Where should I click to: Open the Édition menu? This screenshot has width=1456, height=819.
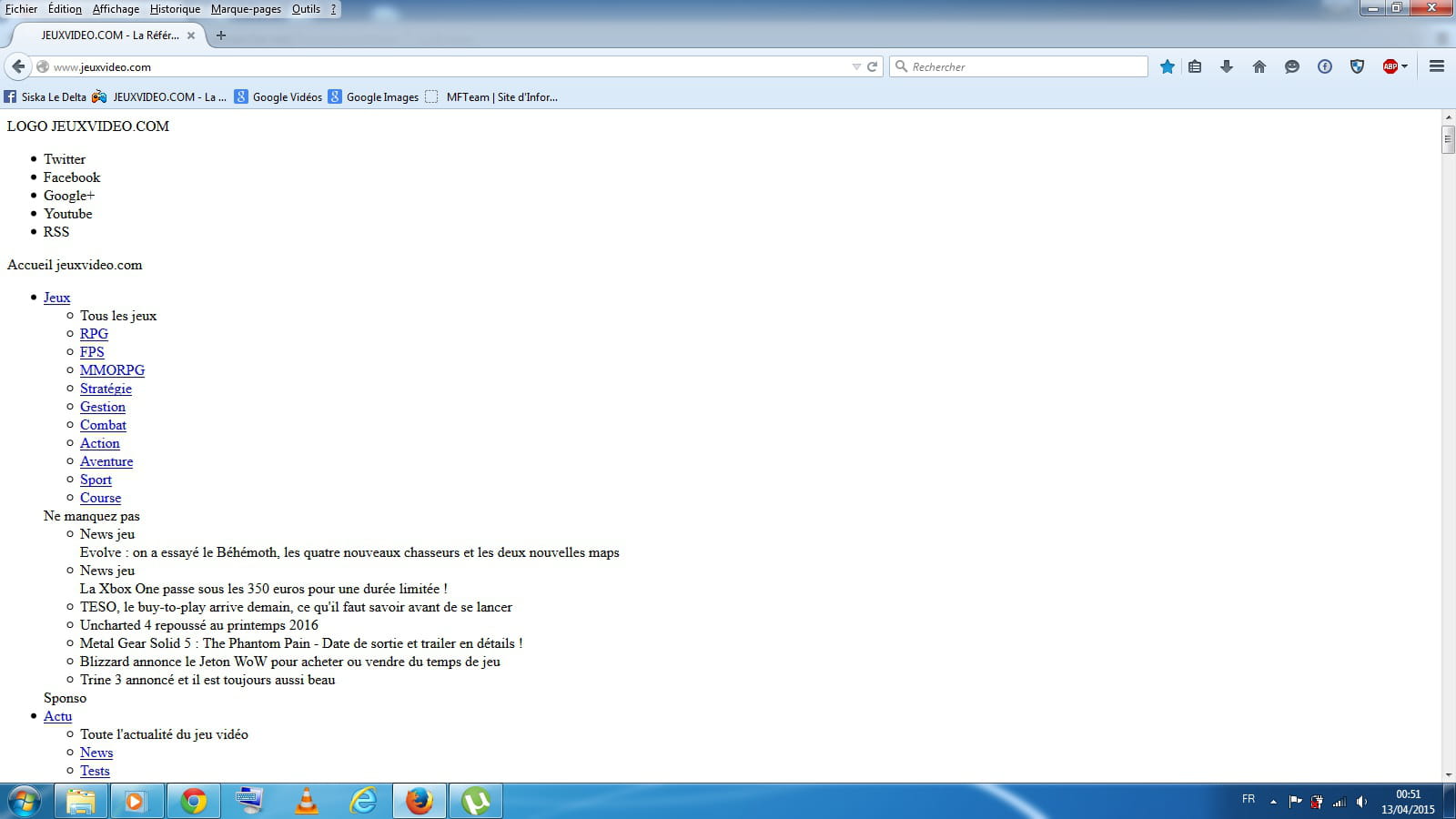click(65, 9)
